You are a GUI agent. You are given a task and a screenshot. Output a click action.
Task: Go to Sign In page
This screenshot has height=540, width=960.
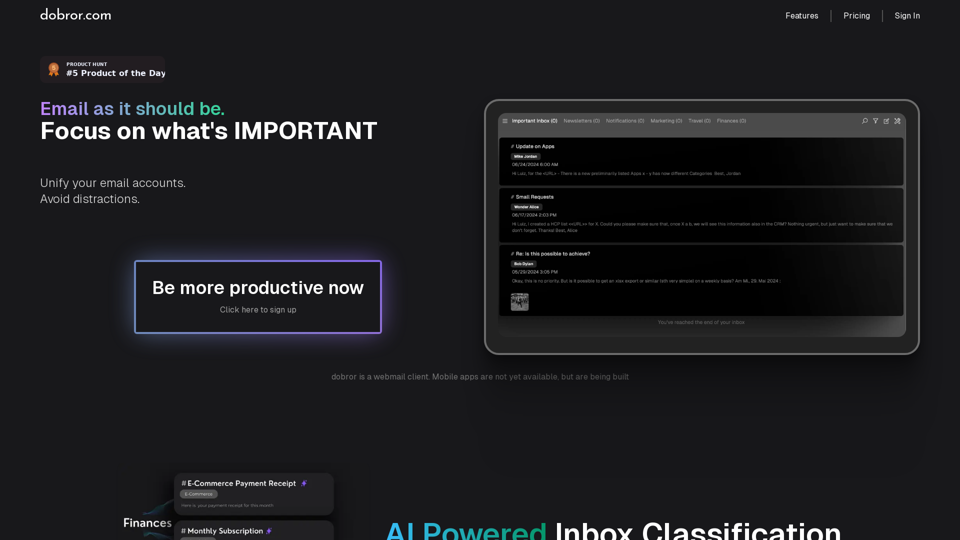point(907,16)
